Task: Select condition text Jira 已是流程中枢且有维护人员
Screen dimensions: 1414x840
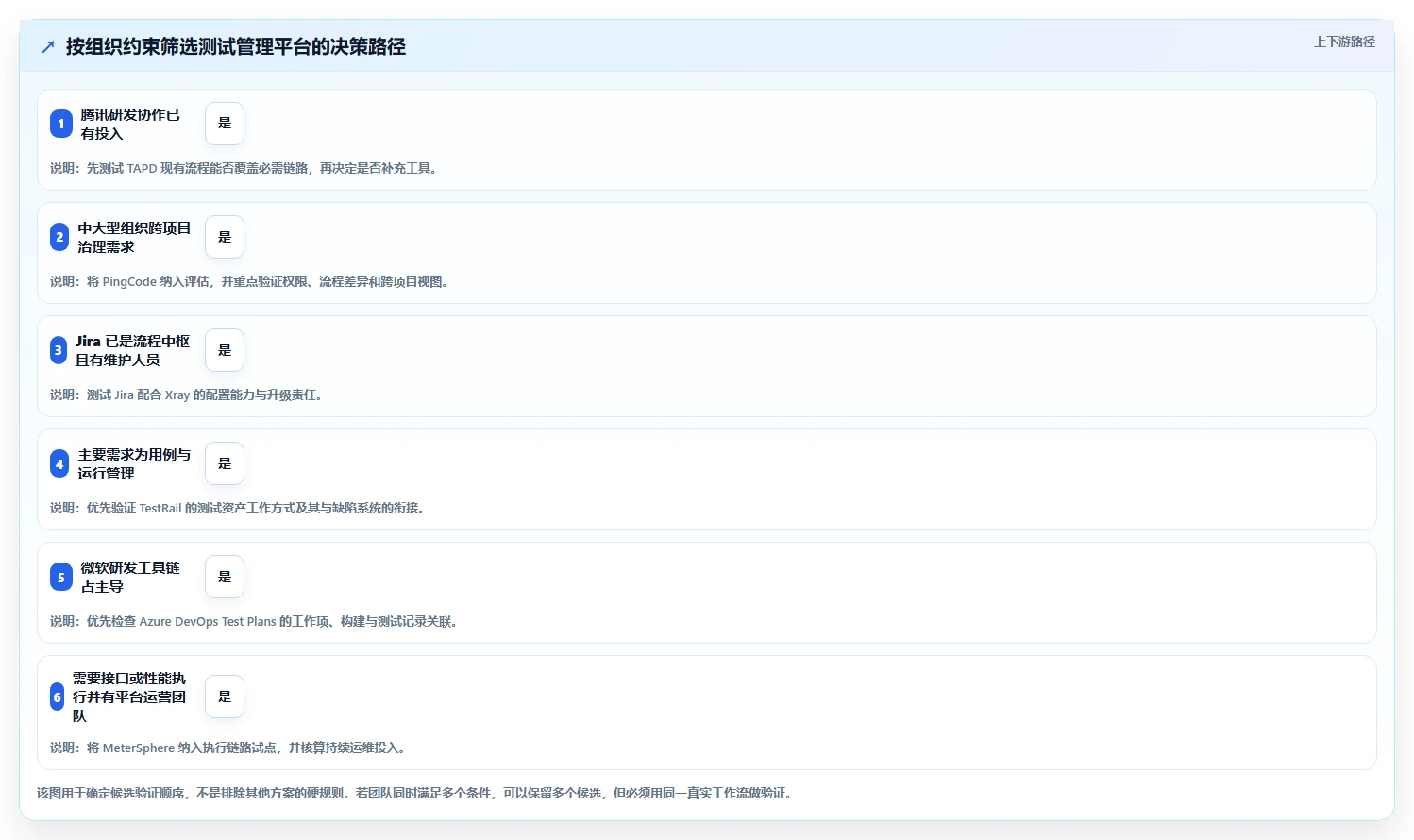Action: pyautogui.click(x=132, y=350)
